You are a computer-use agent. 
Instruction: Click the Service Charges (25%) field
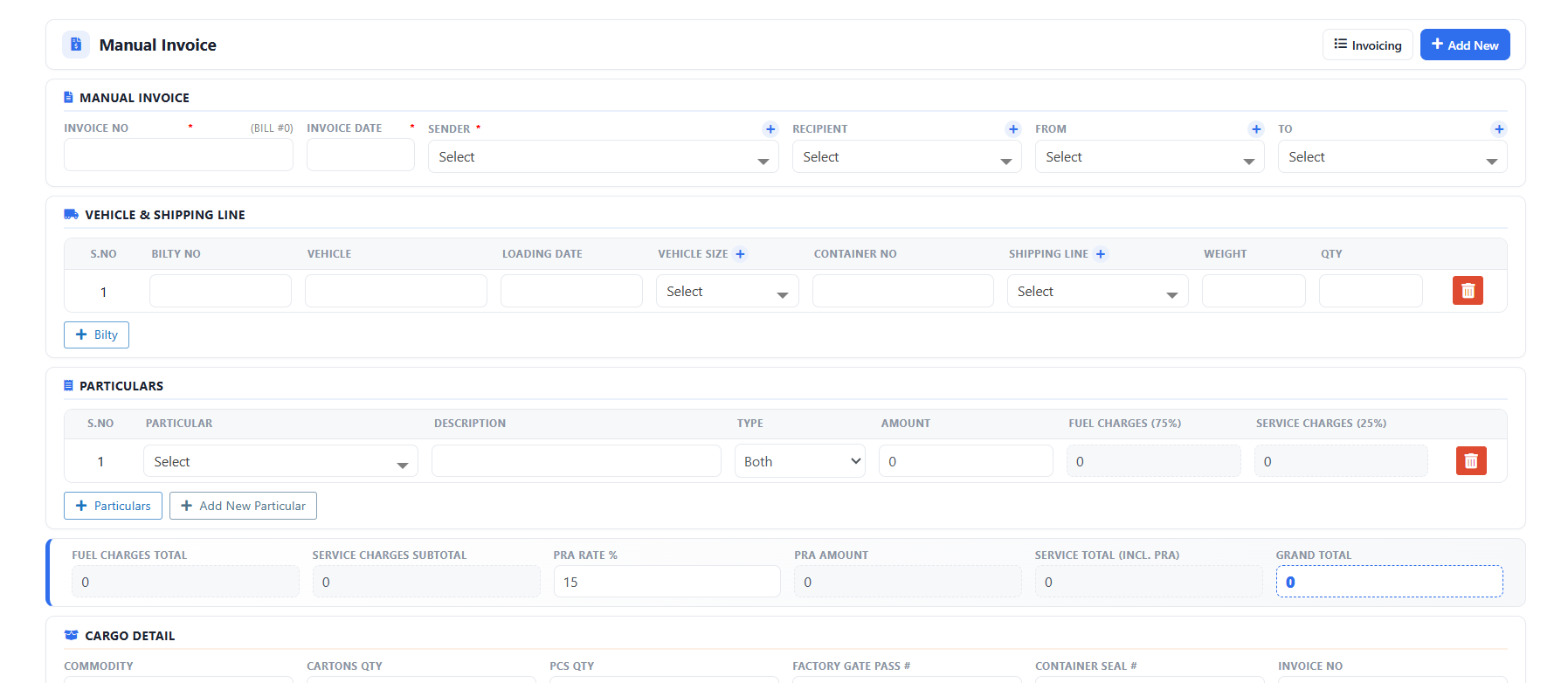click(1342, 461)
